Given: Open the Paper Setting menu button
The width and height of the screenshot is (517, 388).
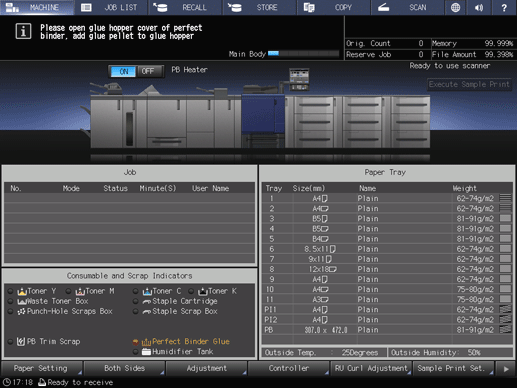Looking at the screenshot, I should (41, 368).
